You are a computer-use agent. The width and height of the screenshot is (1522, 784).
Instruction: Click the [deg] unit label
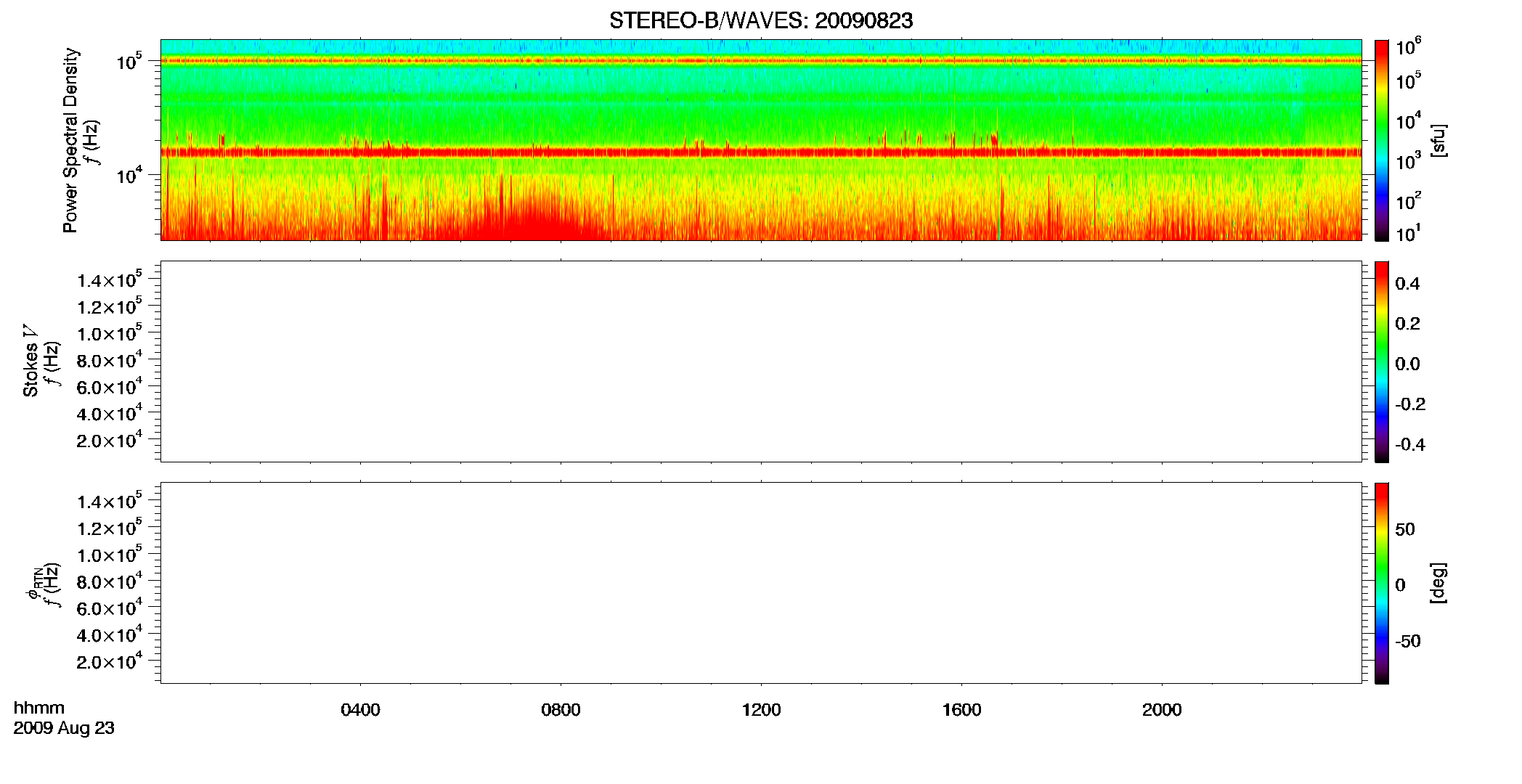1438,583
